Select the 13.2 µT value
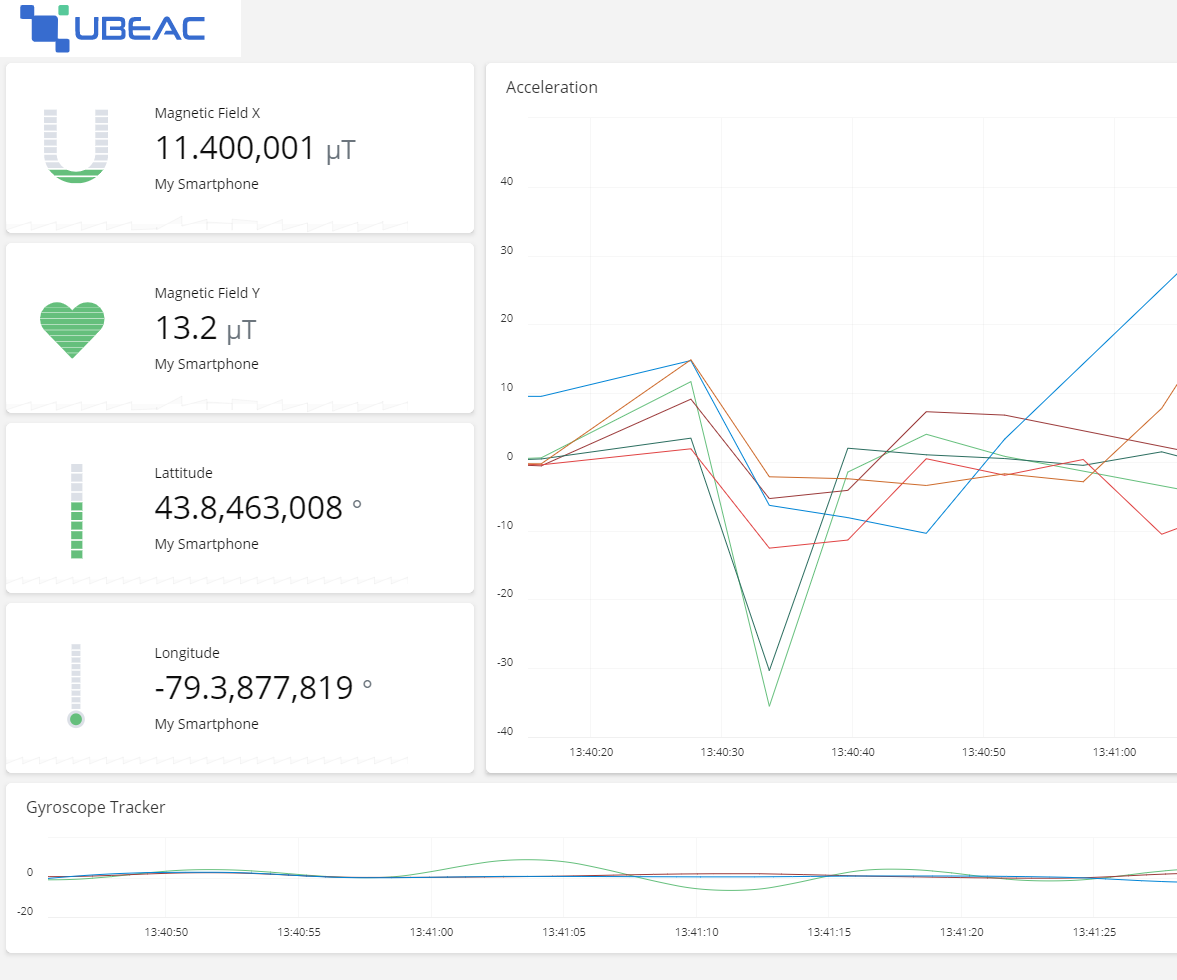This screenshot has height=980, width=1177. coord(206,329)
